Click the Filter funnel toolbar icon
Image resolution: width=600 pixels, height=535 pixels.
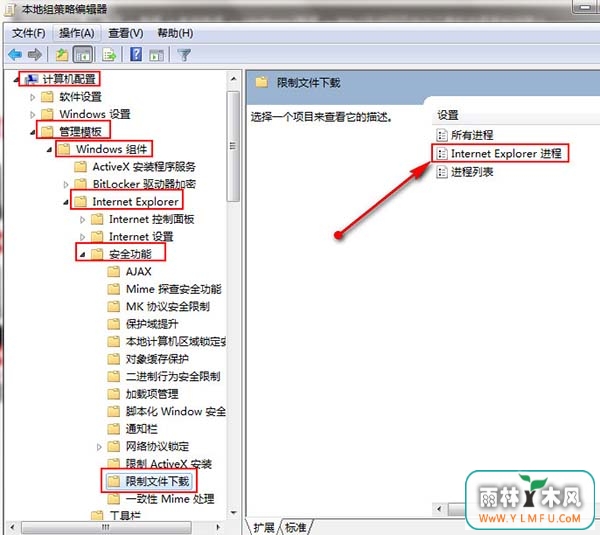184,55
